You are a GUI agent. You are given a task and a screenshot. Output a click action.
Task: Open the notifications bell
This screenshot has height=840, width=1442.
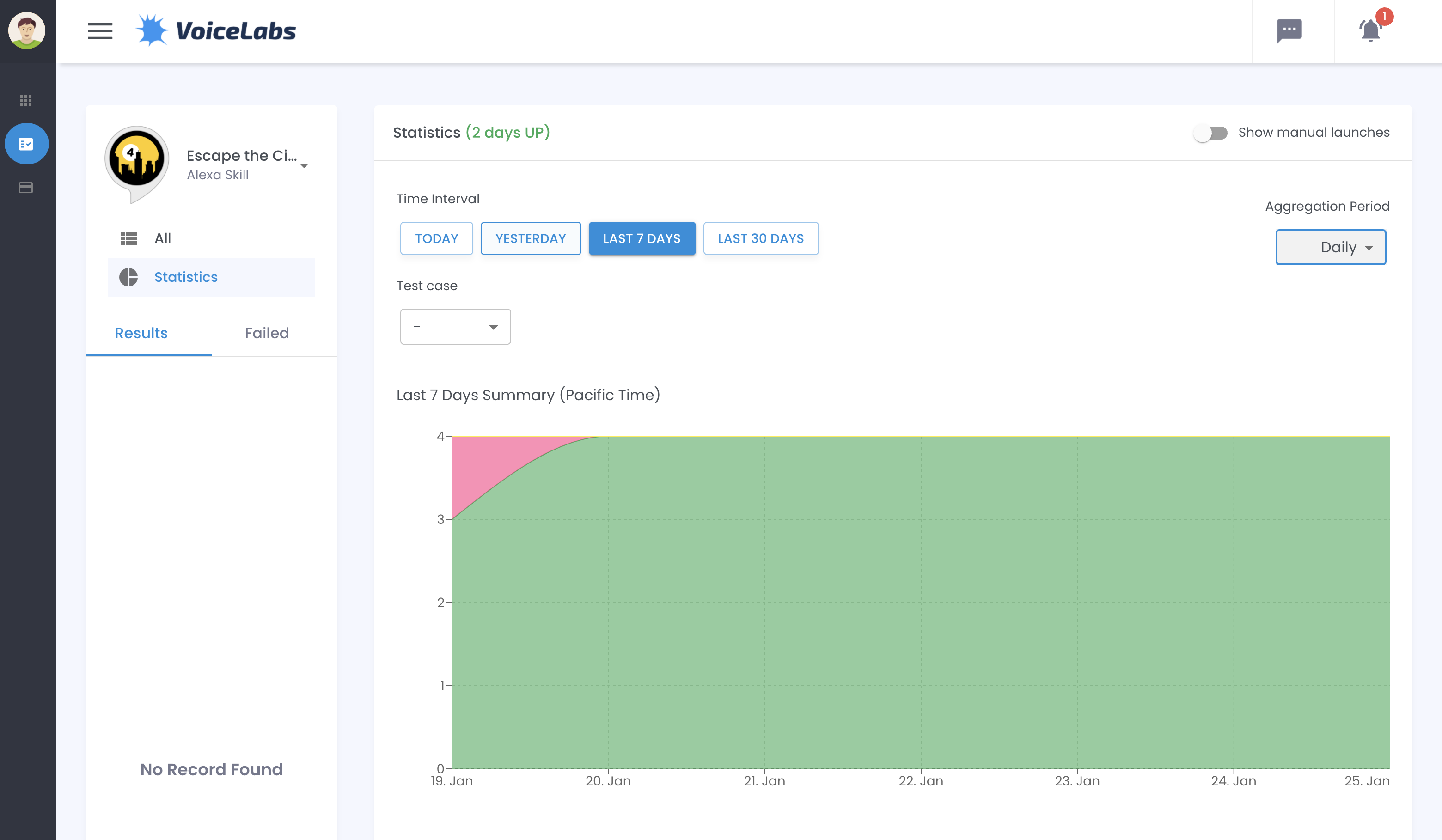click(1370, 31)
